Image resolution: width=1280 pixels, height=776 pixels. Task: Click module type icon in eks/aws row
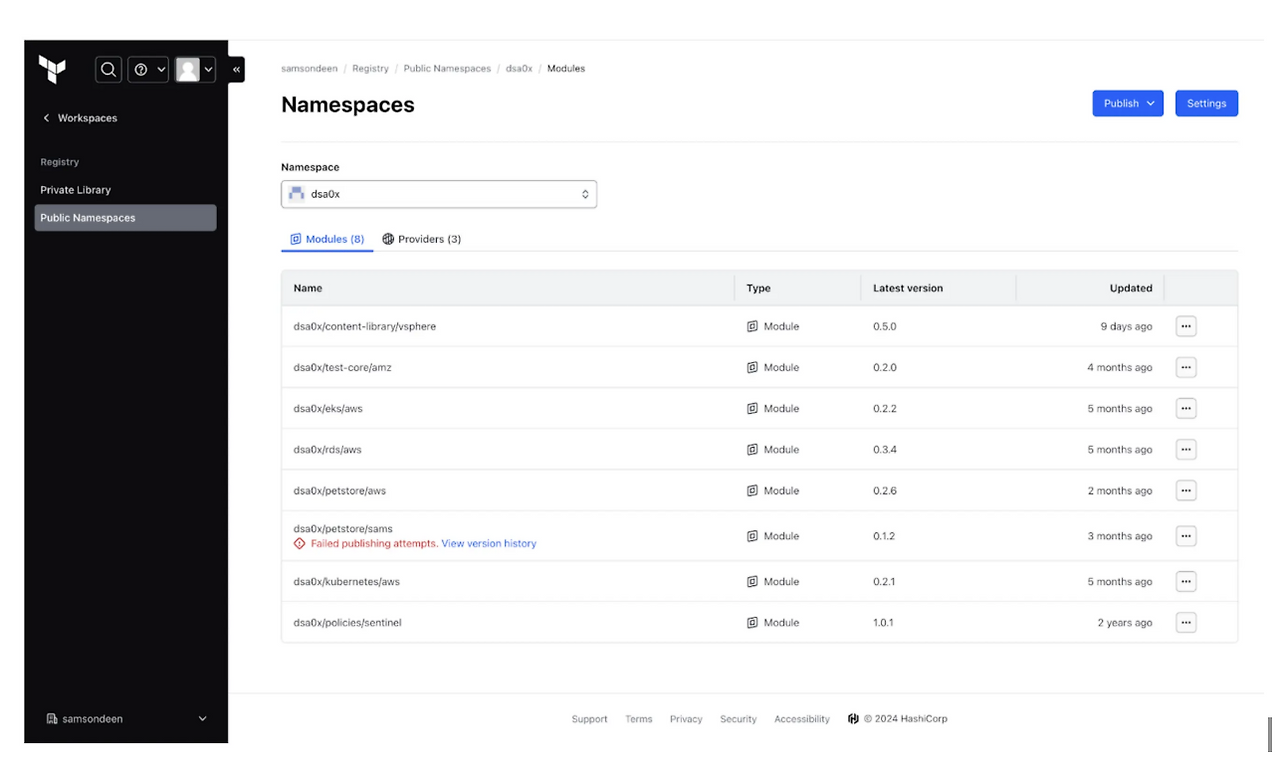pyautogui.click(x=752, y=409)
